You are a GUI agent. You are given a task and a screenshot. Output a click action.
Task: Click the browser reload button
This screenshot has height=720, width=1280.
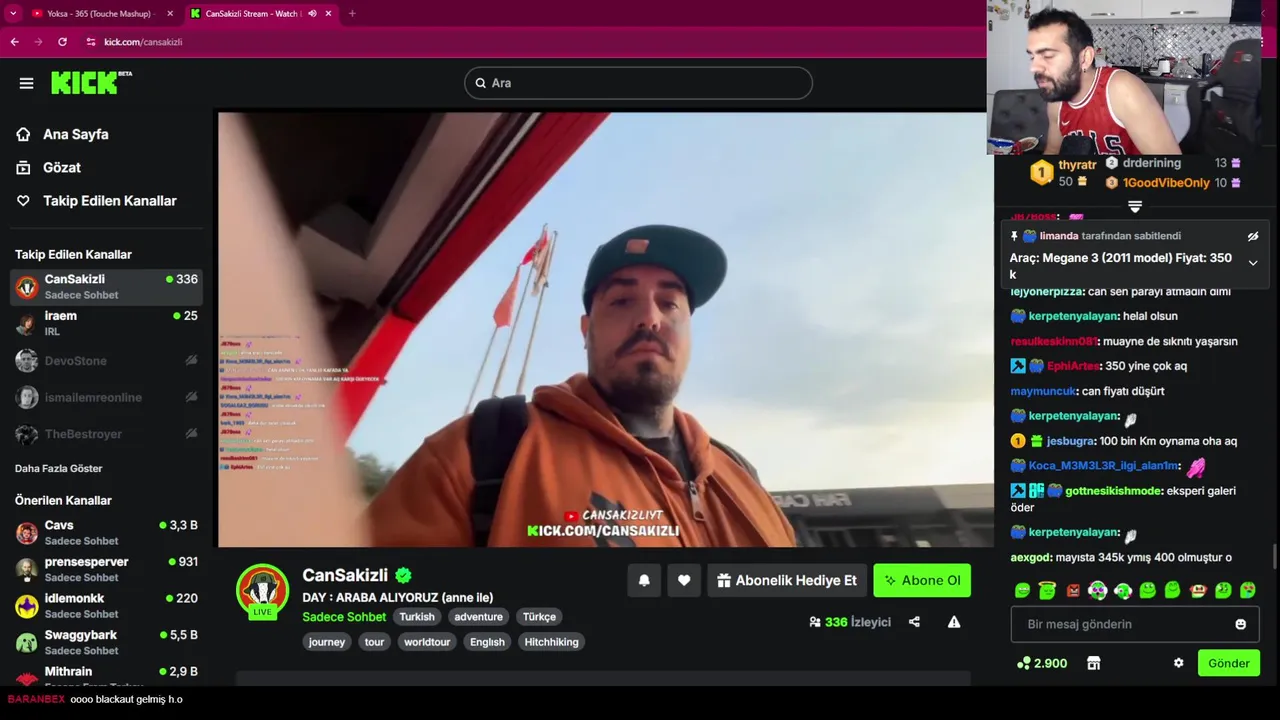pyautogui.click(x=62, y=42)
